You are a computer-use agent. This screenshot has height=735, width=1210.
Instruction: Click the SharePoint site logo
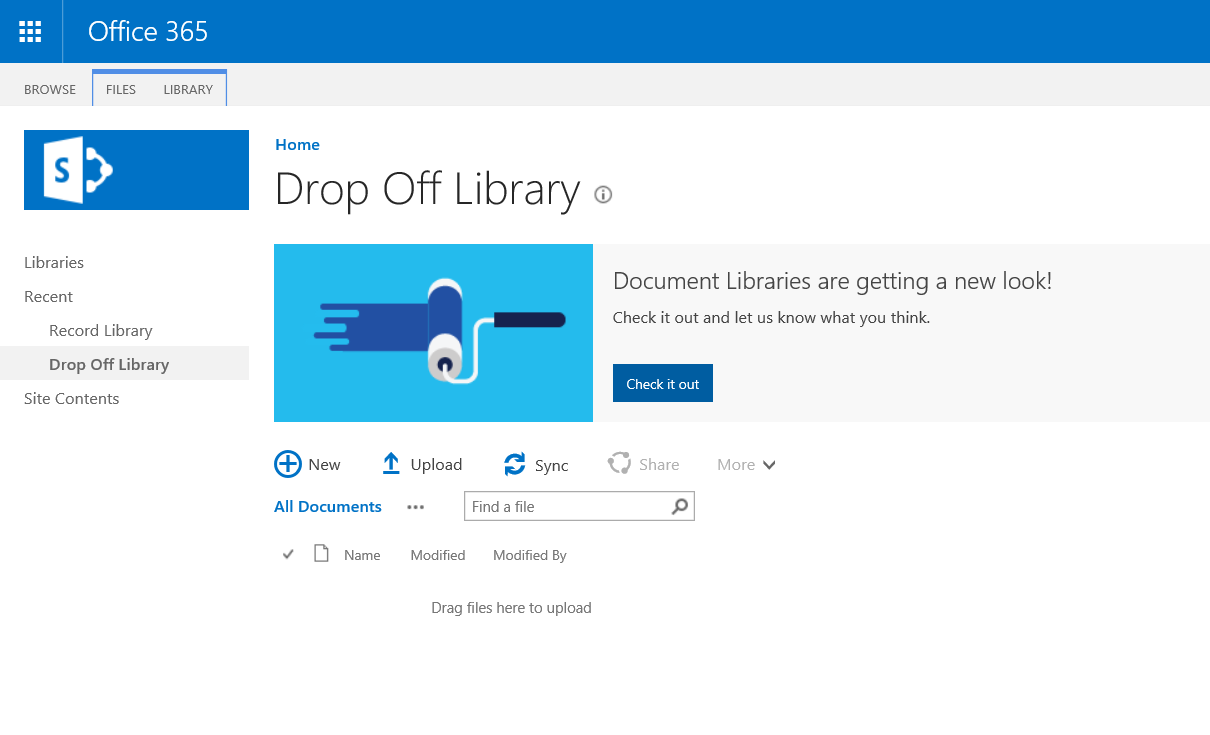coord(136,169)
